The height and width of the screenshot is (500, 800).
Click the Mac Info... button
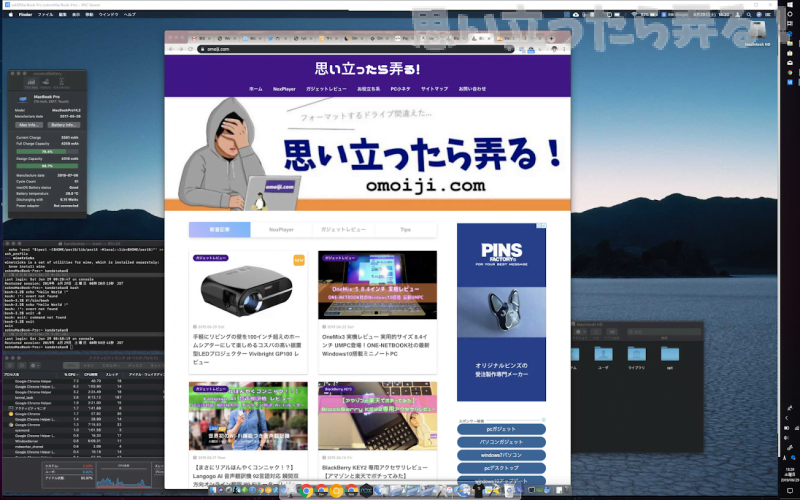click(29, 124)
